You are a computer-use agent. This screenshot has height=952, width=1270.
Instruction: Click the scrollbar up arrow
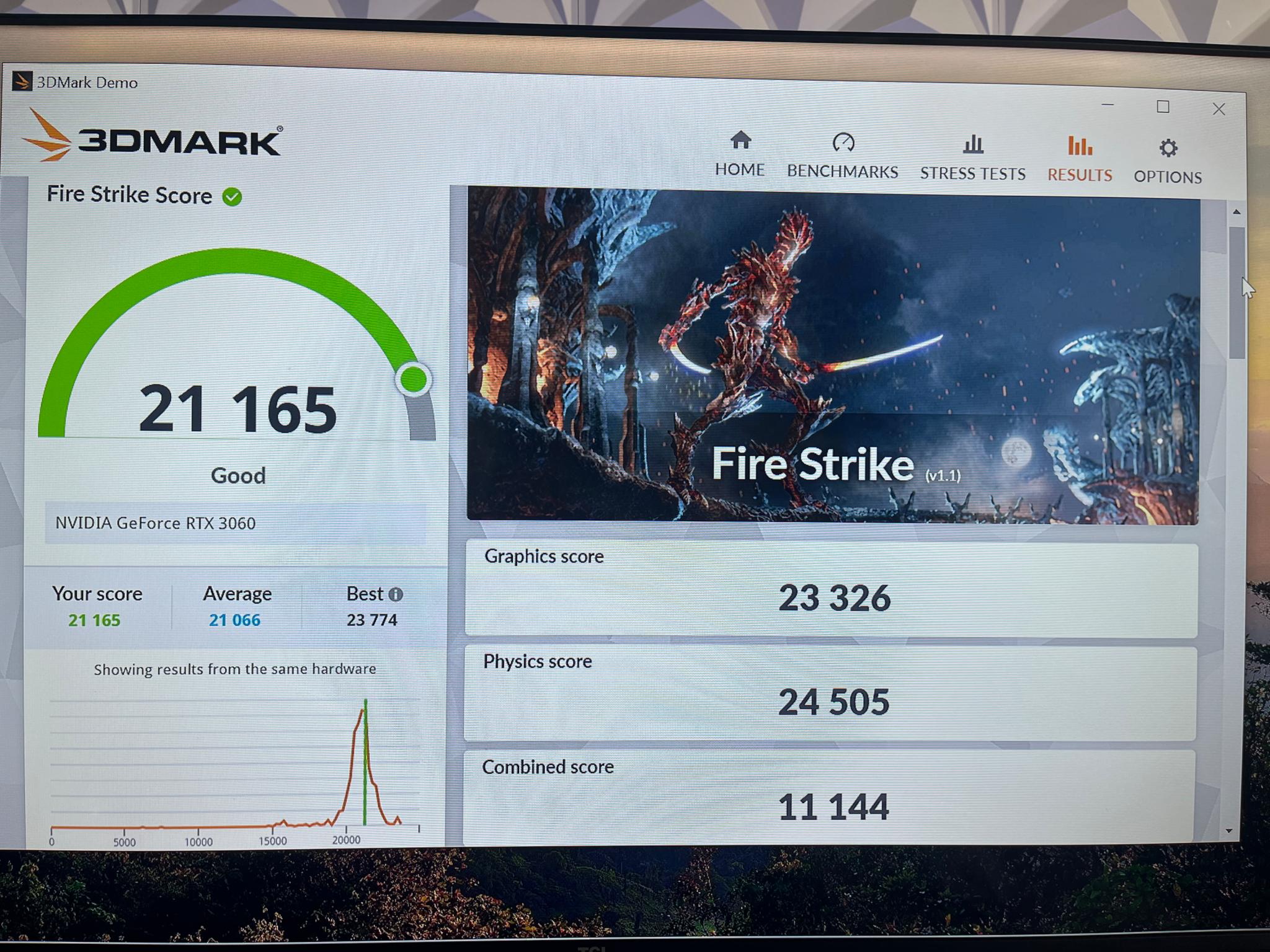point(1237,212)
